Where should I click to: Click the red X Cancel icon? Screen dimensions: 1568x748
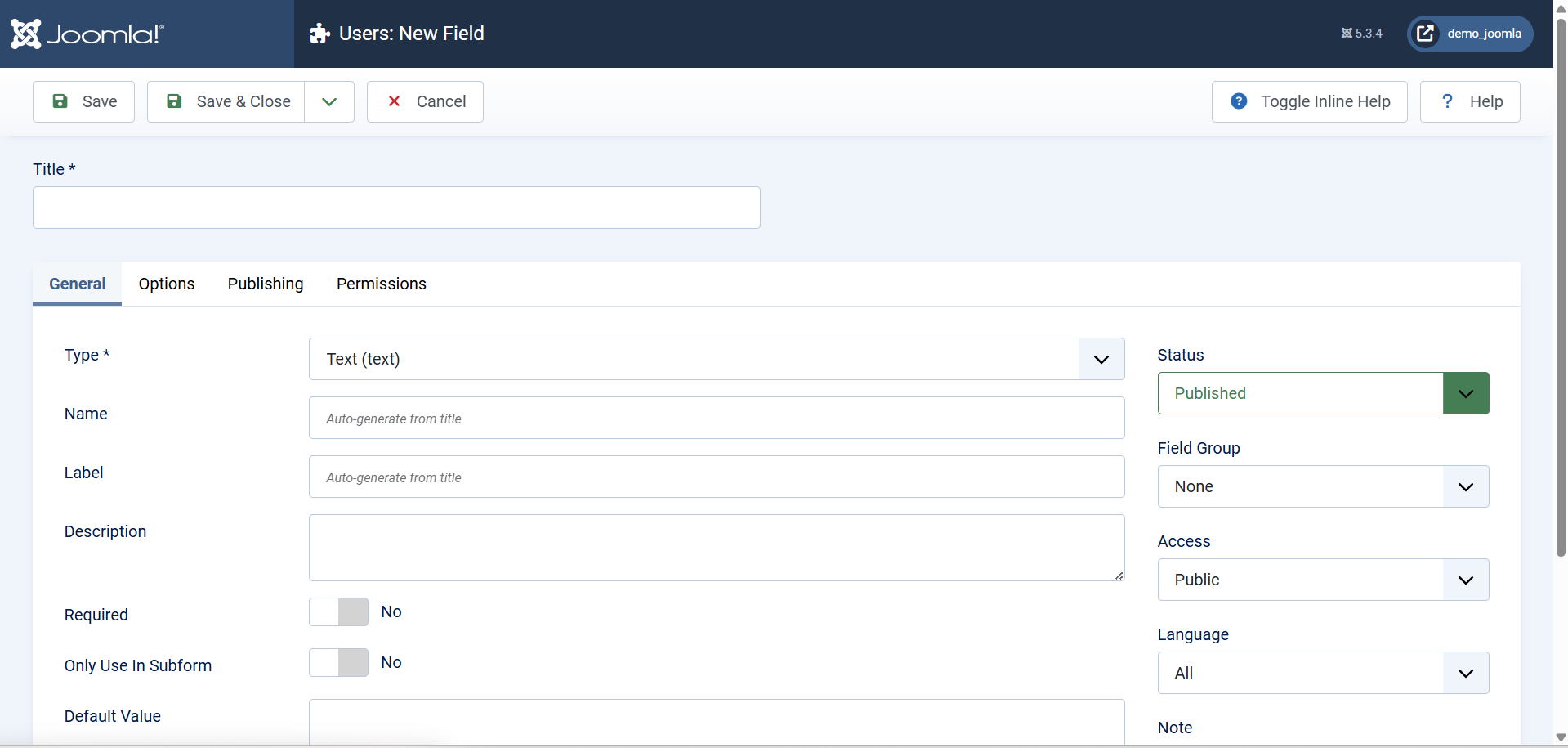click(x=394, y=101)
